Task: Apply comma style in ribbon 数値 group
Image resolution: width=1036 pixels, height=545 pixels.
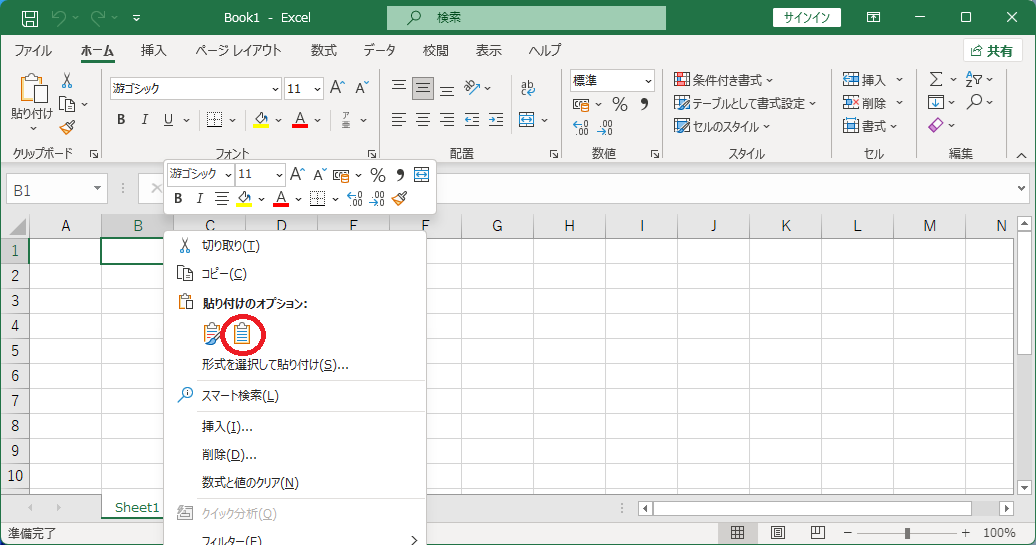Action: 644,104
